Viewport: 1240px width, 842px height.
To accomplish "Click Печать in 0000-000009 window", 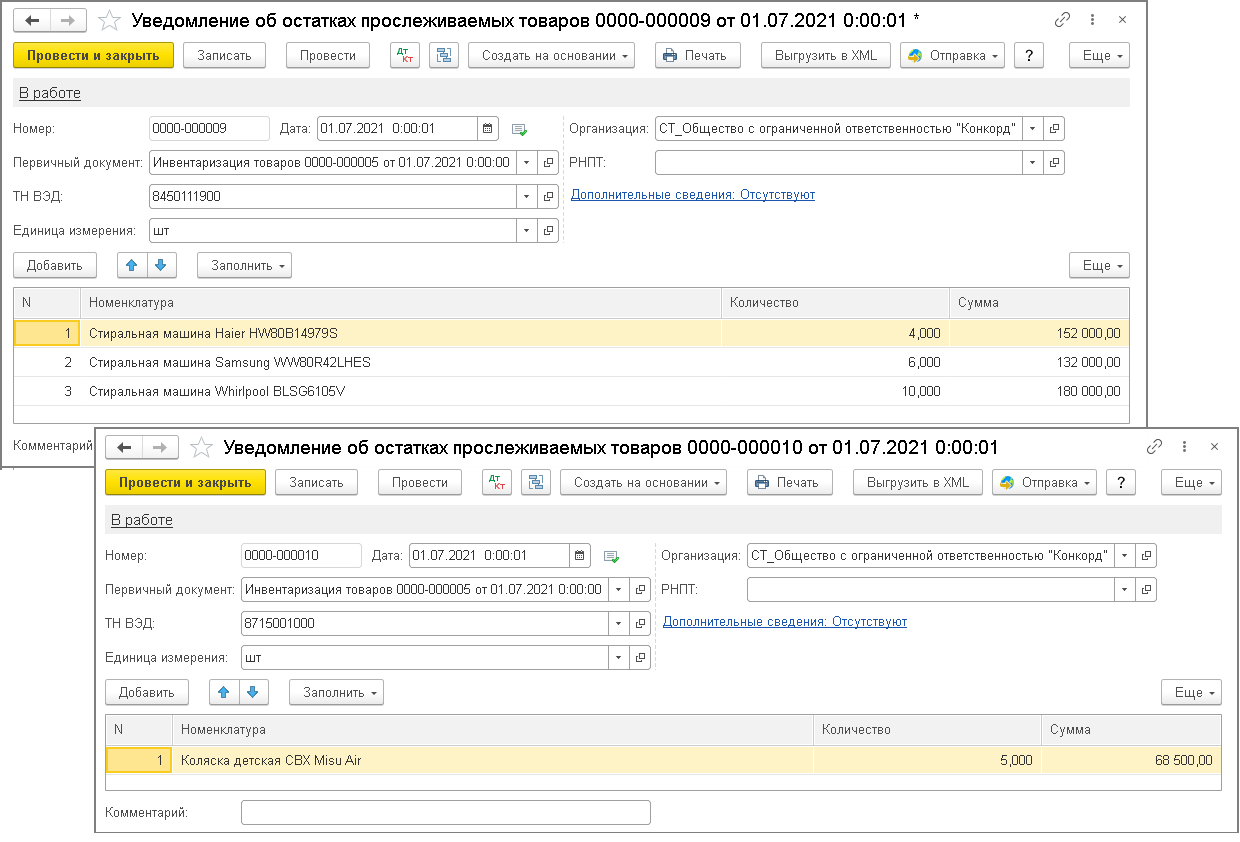I will [698, 55].
